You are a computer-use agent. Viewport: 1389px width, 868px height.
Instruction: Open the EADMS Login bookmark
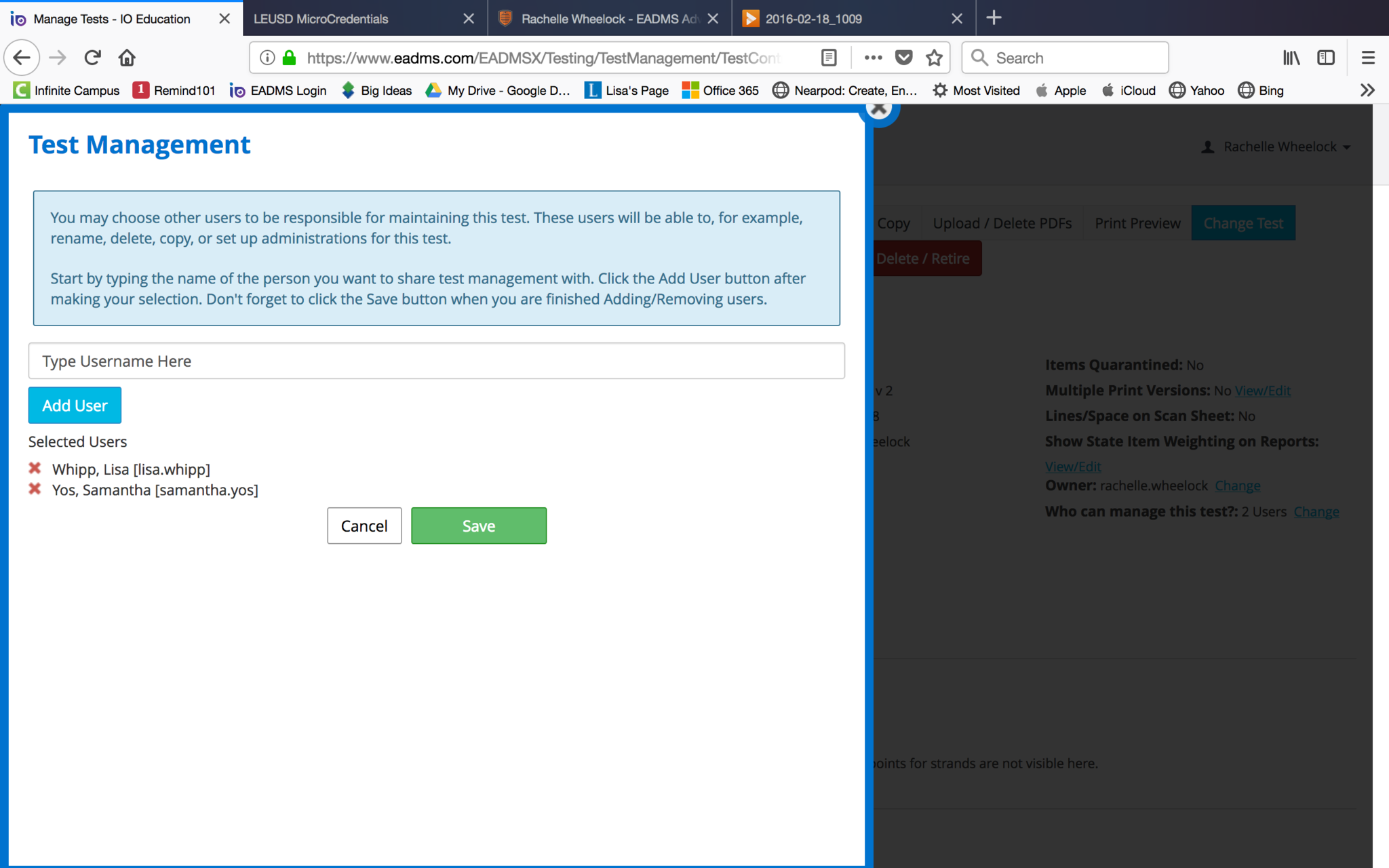click(278, 90)
